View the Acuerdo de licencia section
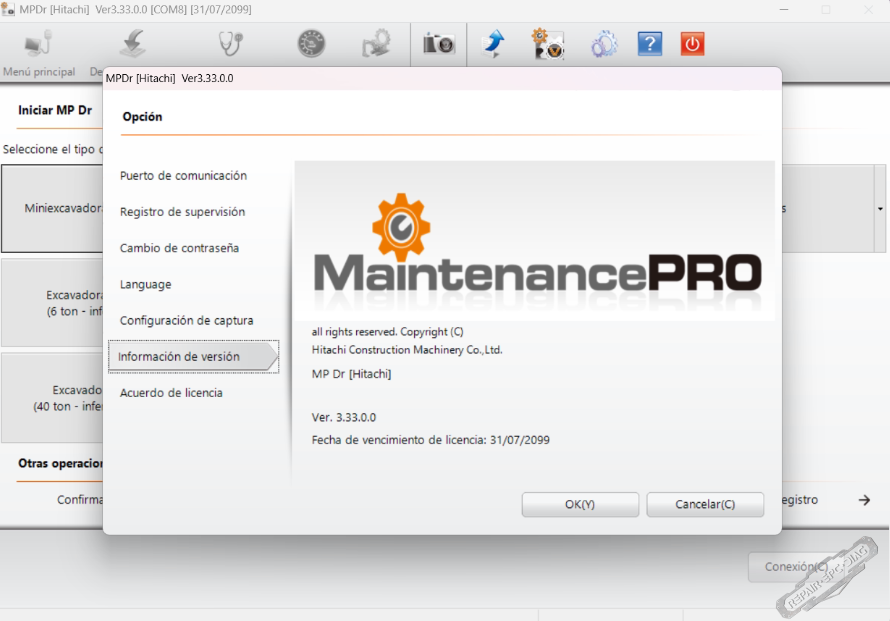 point(171,393)
